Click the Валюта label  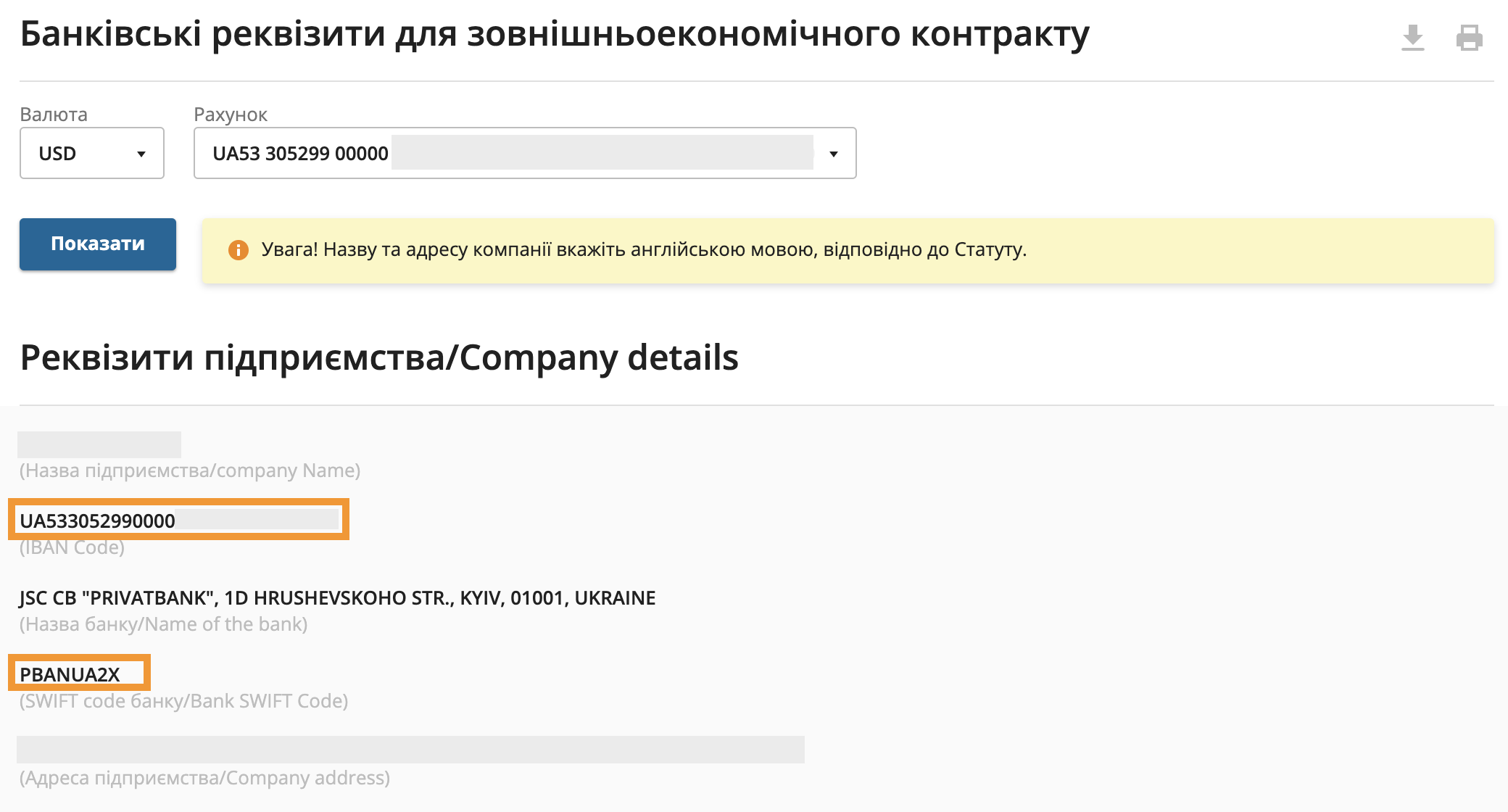[54, 115]
